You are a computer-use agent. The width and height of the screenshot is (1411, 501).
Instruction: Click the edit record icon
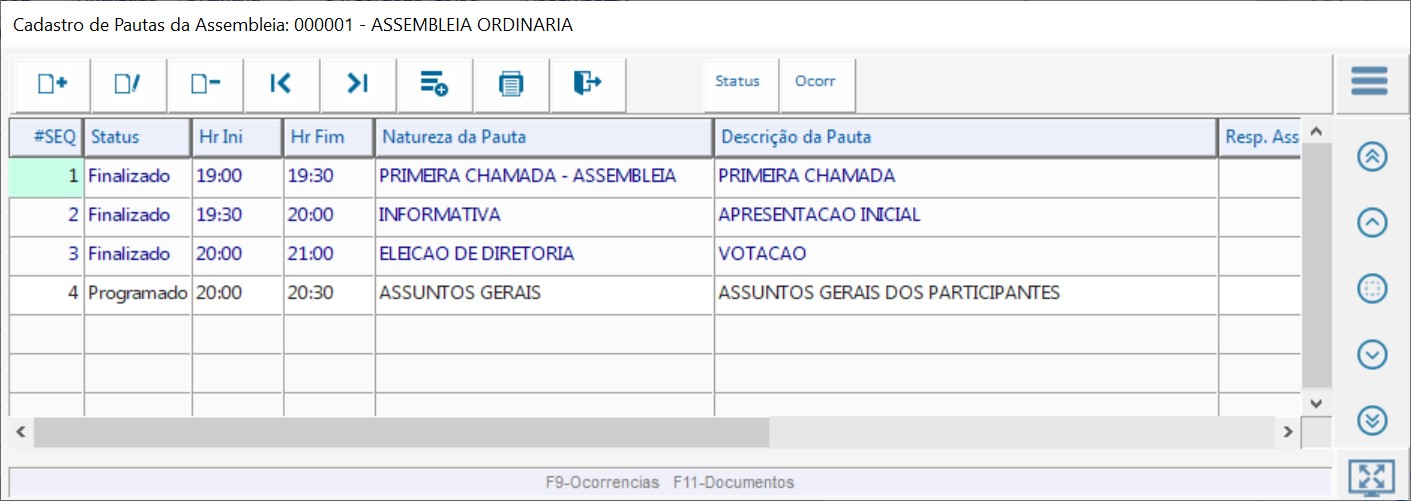point(128,84)
